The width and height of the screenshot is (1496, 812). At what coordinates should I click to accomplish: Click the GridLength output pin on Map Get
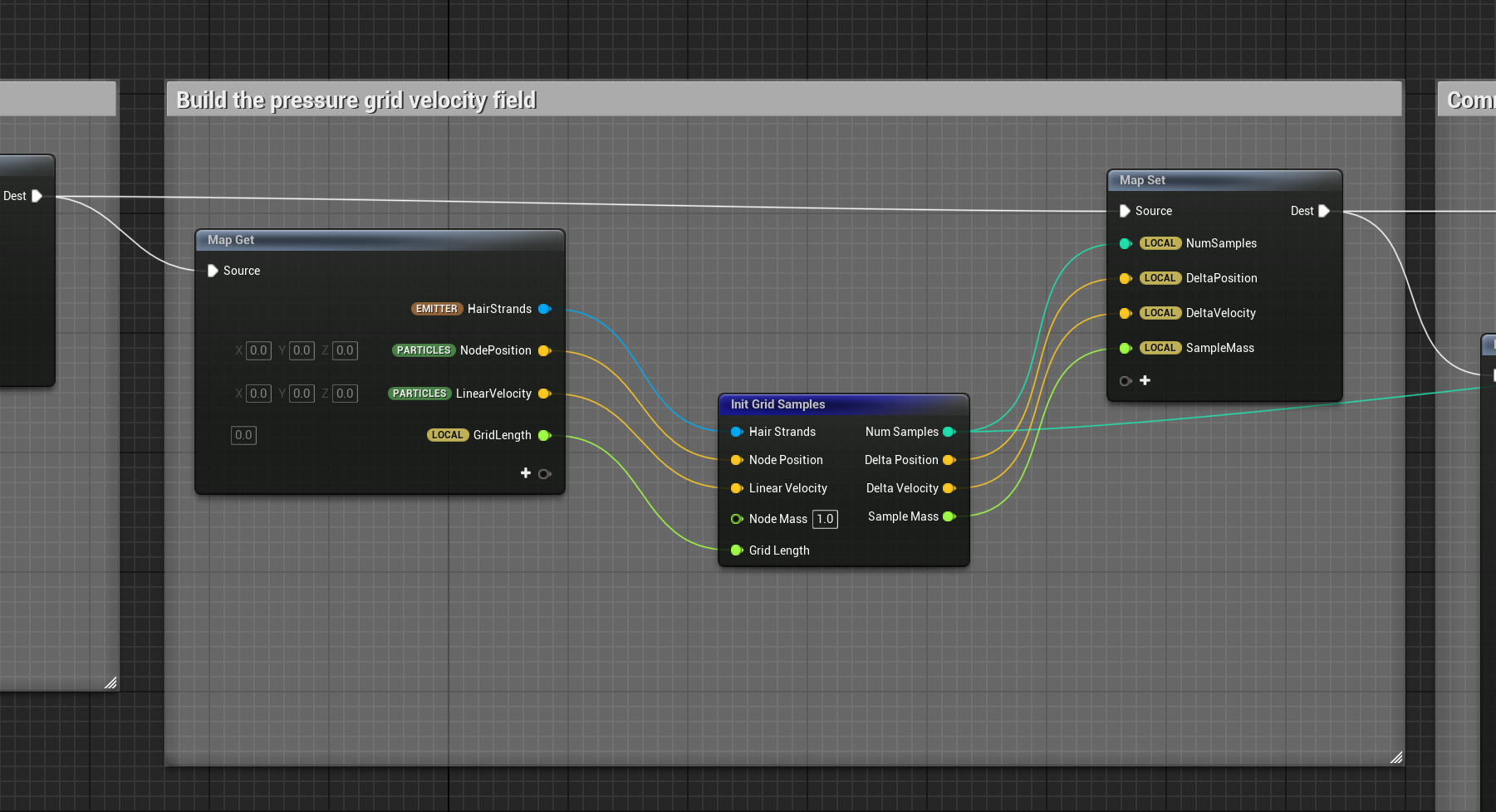544,435
